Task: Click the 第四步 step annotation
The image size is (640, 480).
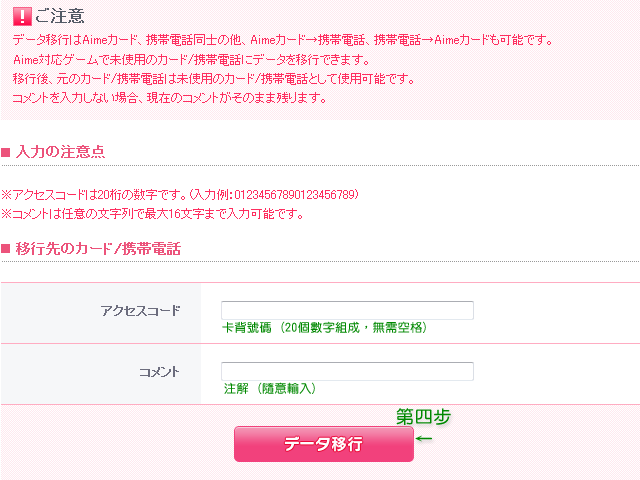Action: coord(424,416)
